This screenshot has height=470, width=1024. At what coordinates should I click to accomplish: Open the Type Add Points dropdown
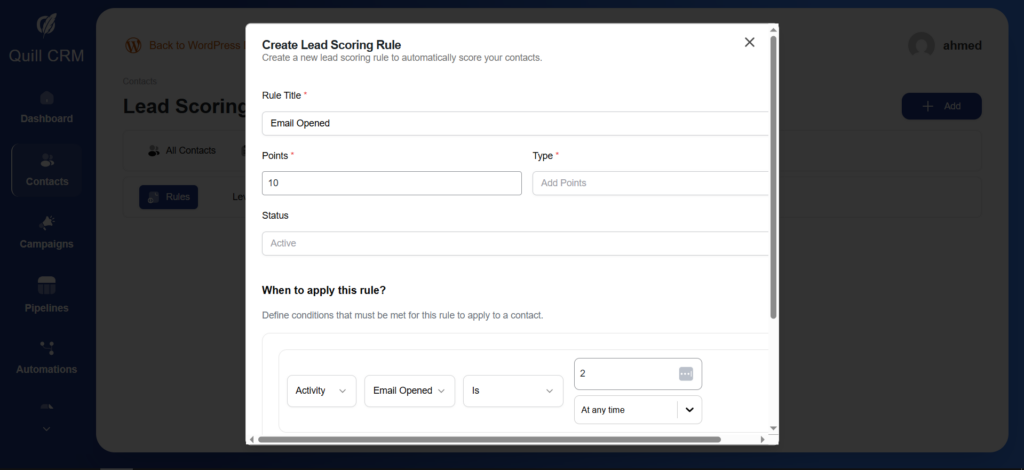pyautogui.click(x=650, y=183)
